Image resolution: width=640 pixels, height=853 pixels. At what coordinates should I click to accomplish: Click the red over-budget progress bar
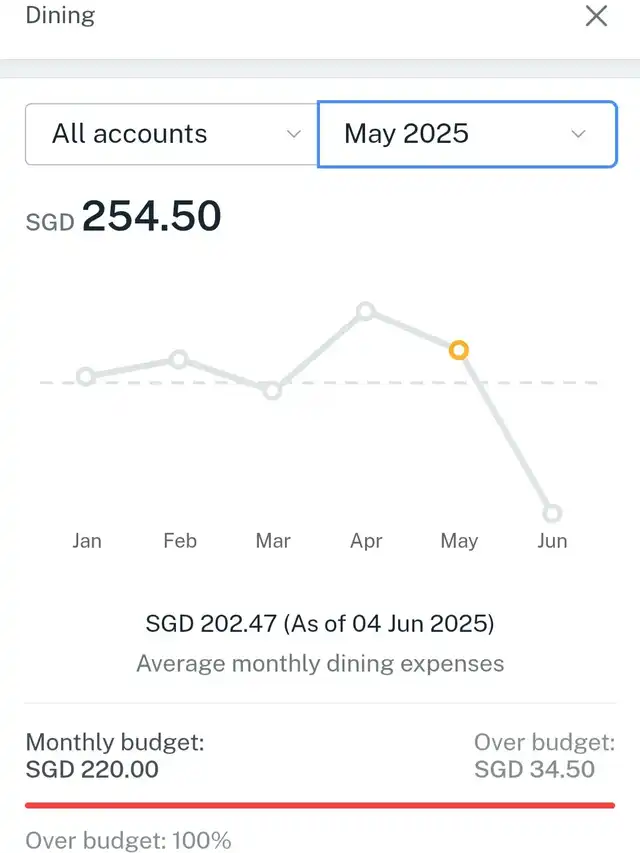tap(320, 804)
